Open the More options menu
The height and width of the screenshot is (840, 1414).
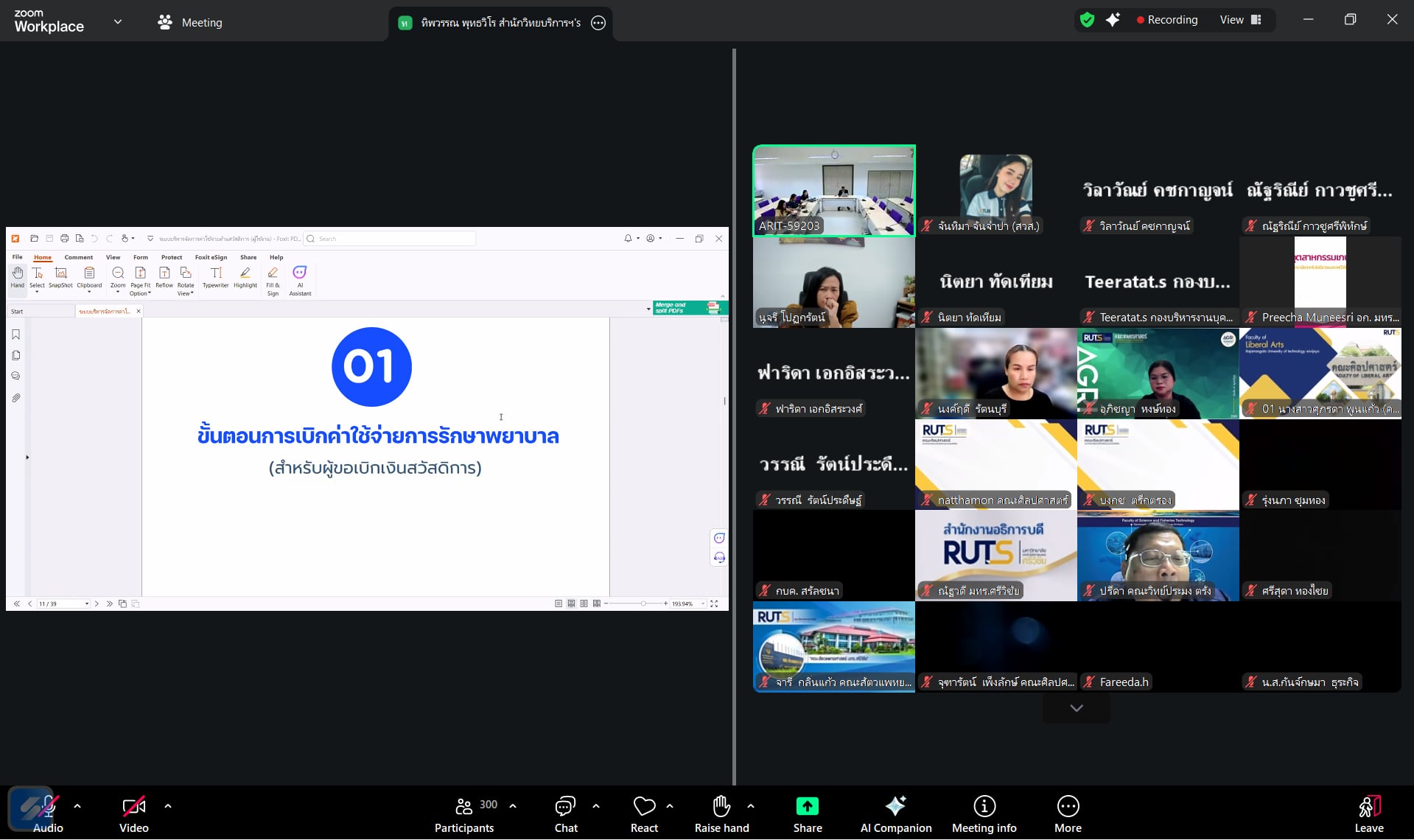click(x=1068, y=813)
